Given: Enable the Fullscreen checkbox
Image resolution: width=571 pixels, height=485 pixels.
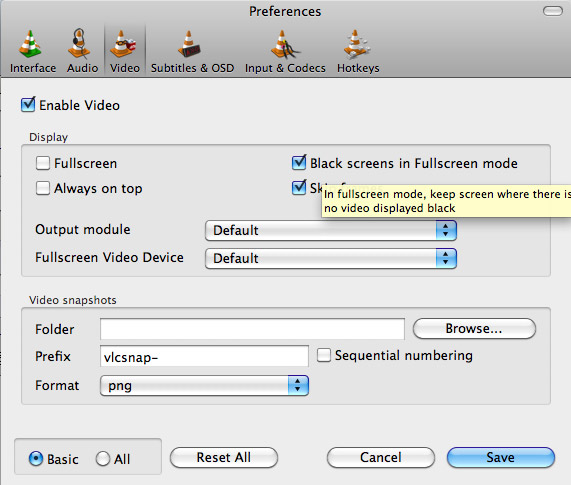Looking at the screenshot, I should click(x=43, y=163).
